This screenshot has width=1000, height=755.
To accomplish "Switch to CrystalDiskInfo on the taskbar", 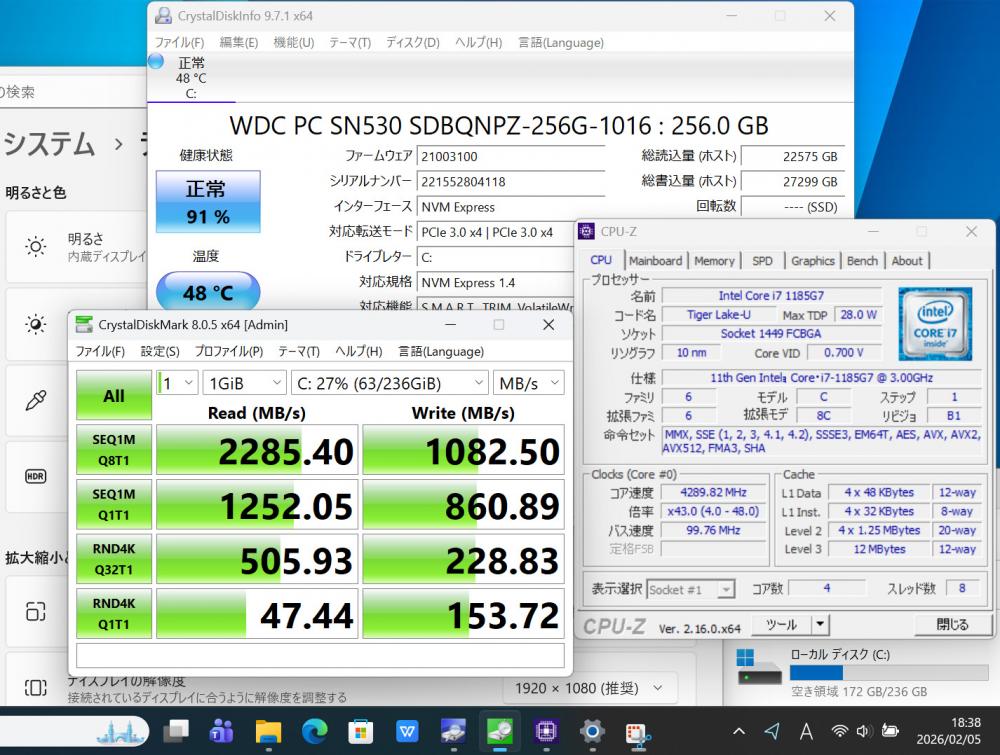I will [453, 731].
